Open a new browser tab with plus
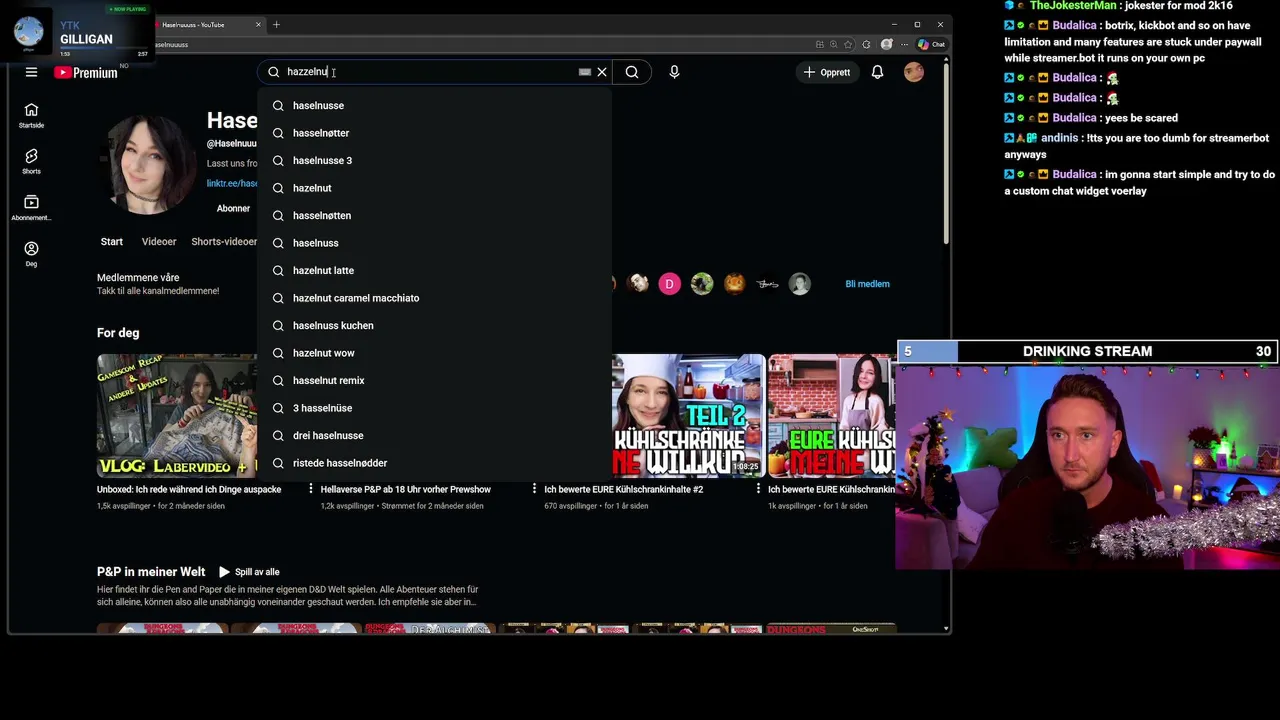 (x=277, y=24)
